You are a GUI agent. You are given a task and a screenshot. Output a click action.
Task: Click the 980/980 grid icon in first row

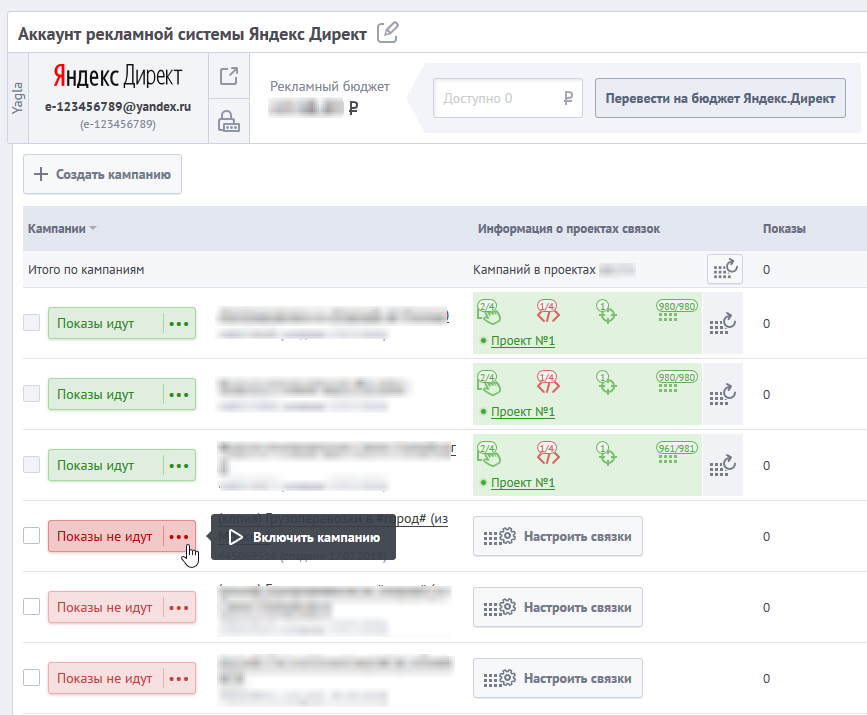[x=676, y=311]
